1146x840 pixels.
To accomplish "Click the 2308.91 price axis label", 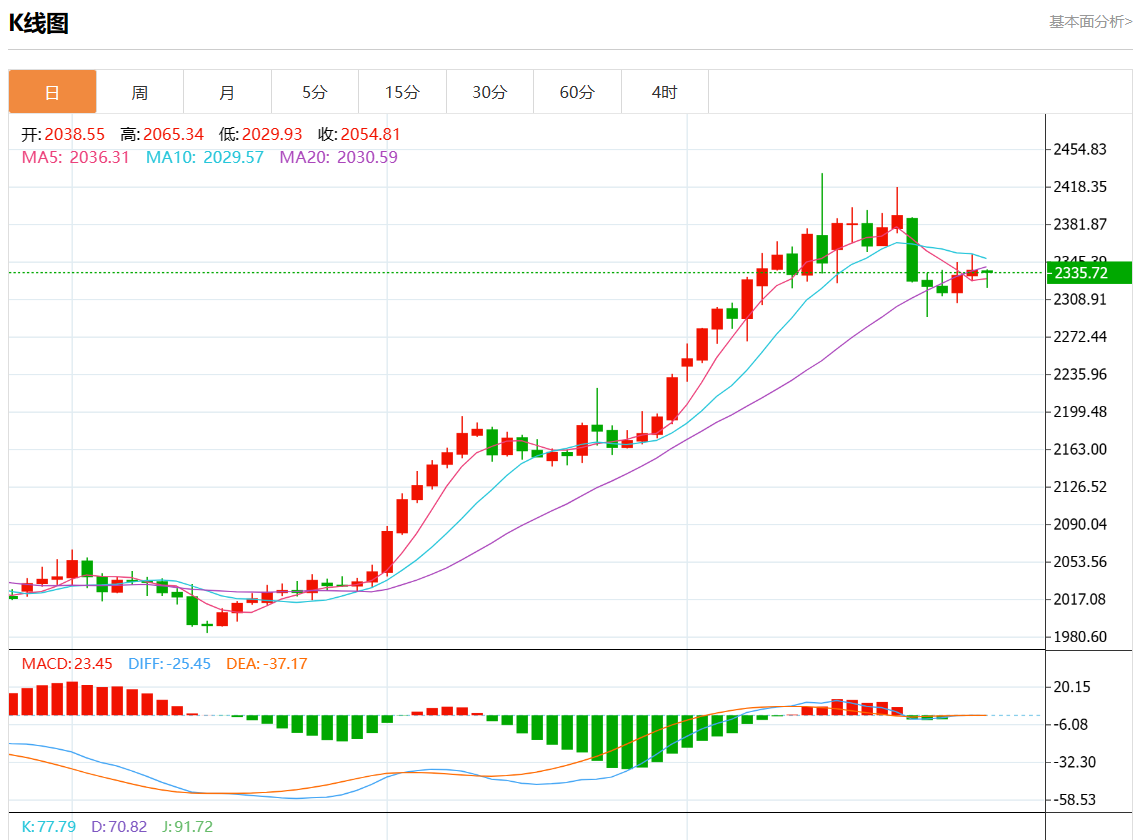I will click(x=1079, y=299).
